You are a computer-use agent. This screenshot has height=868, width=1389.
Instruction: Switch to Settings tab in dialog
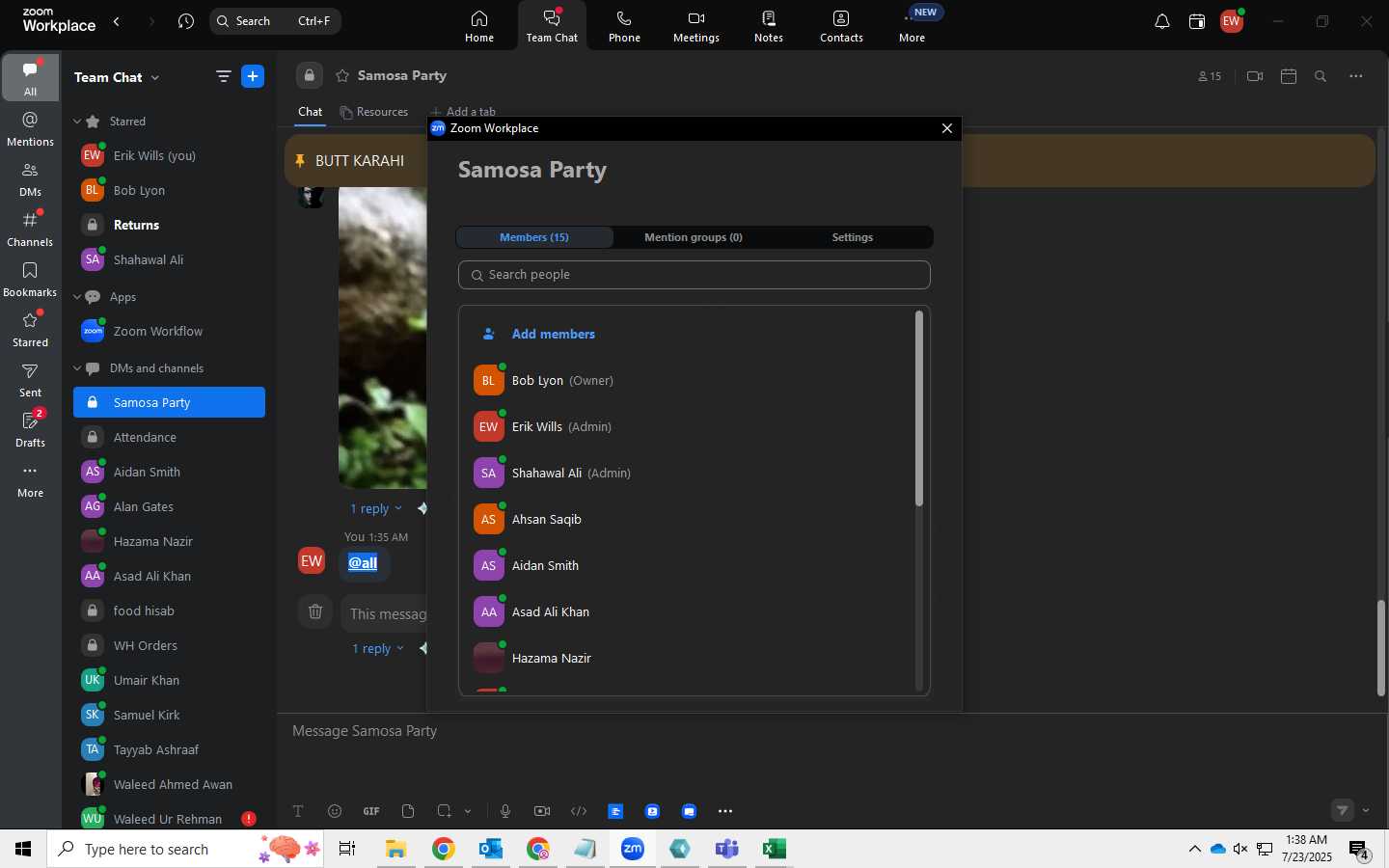click(853, 237)
